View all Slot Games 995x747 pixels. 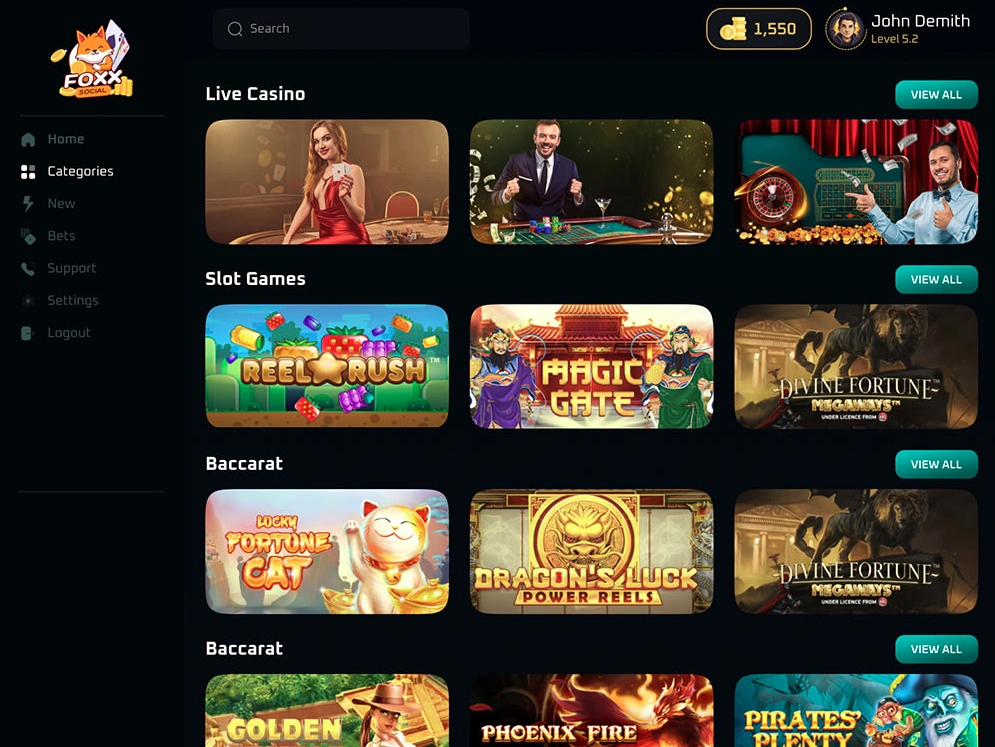(936, 279)
